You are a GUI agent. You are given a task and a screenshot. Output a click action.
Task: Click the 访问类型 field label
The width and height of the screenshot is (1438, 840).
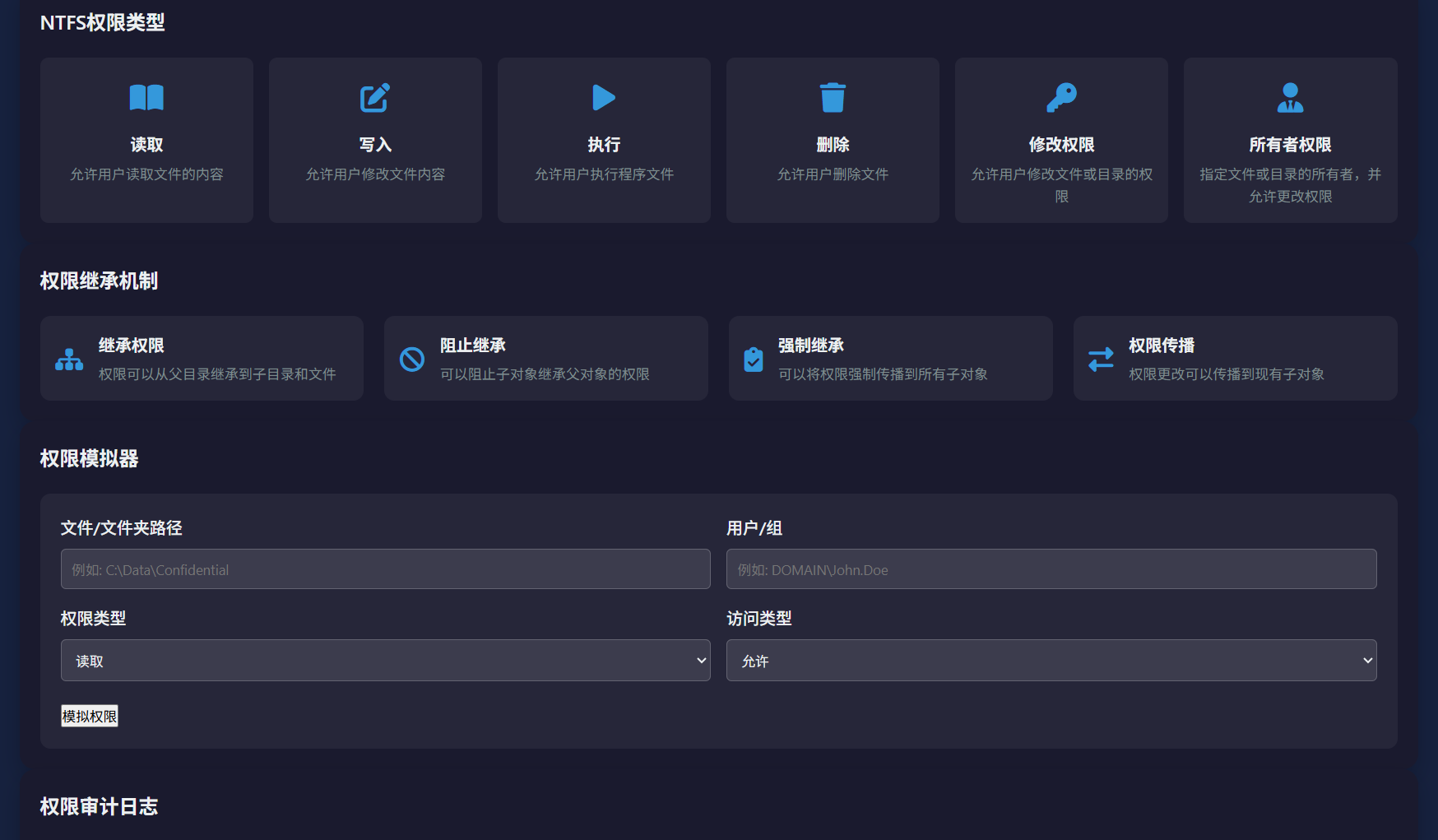tap(758, 619)
